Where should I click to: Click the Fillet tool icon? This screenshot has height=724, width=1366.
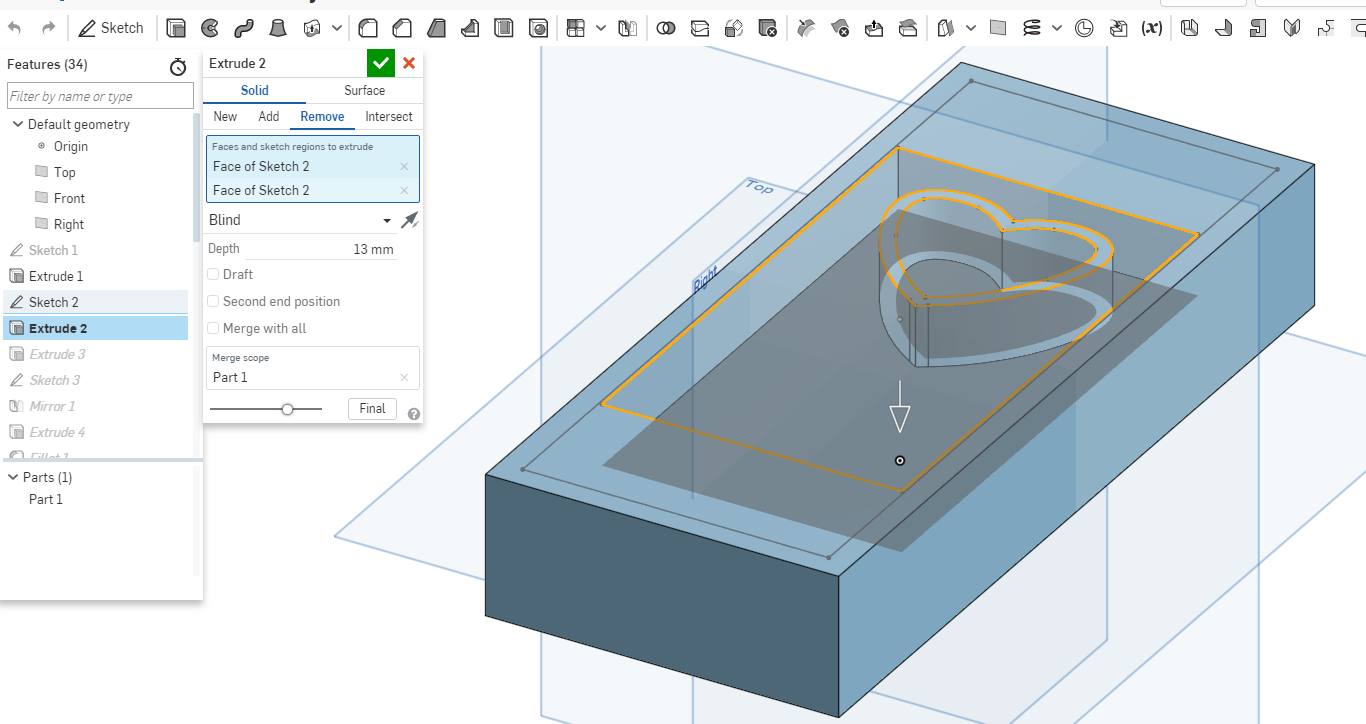tap(368, 28)
